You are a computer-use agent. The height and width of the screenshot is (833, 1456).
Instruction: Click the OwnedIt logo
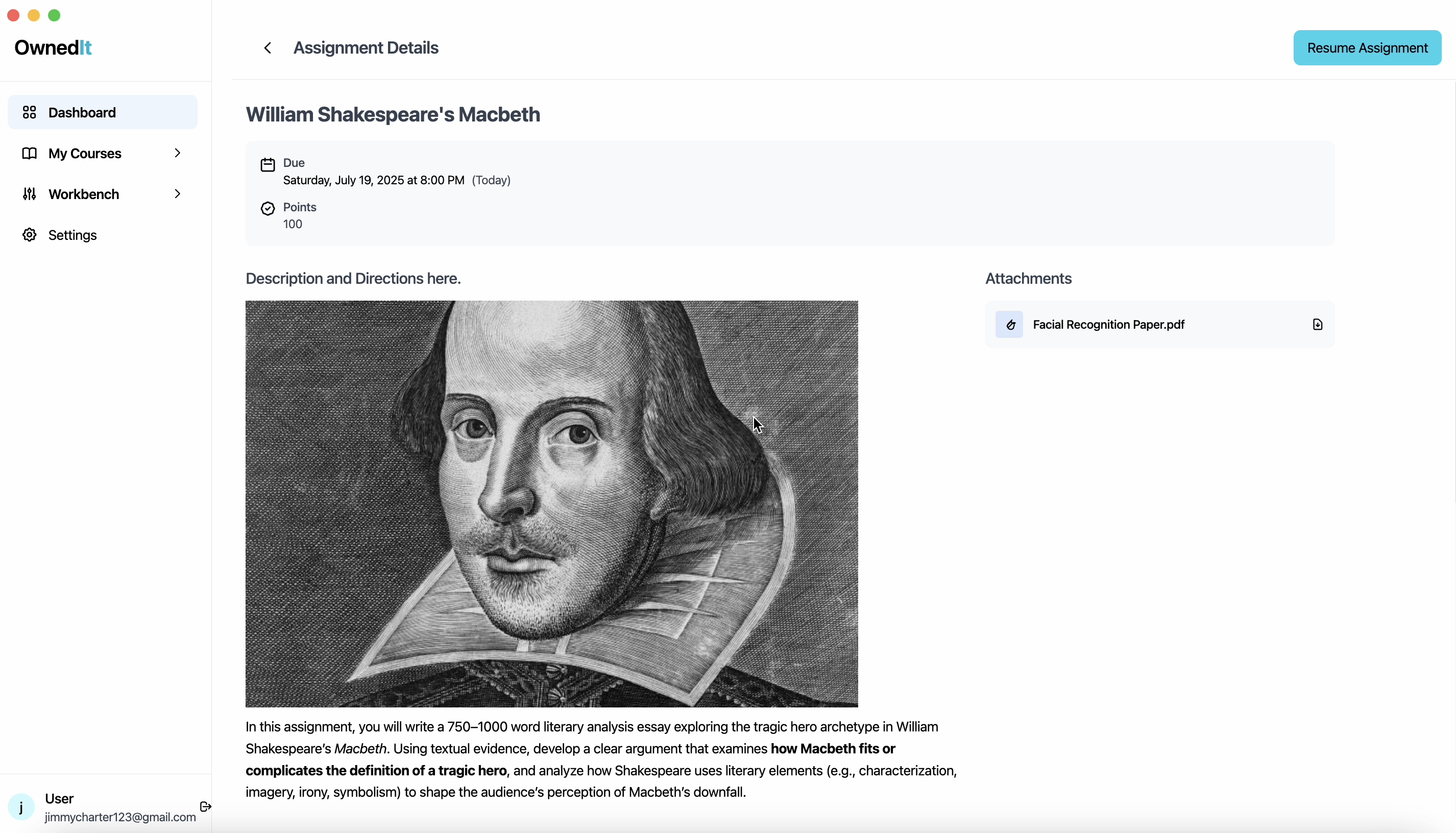(x=53, y=47)
